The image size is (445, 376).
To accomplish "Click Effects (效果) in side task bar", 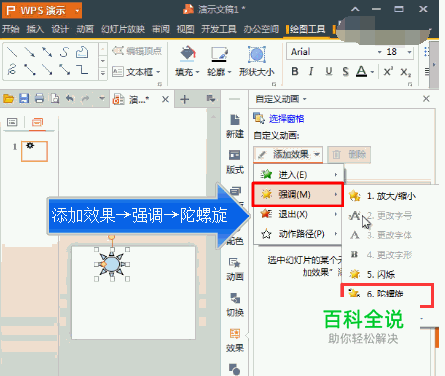I will 235,340.
